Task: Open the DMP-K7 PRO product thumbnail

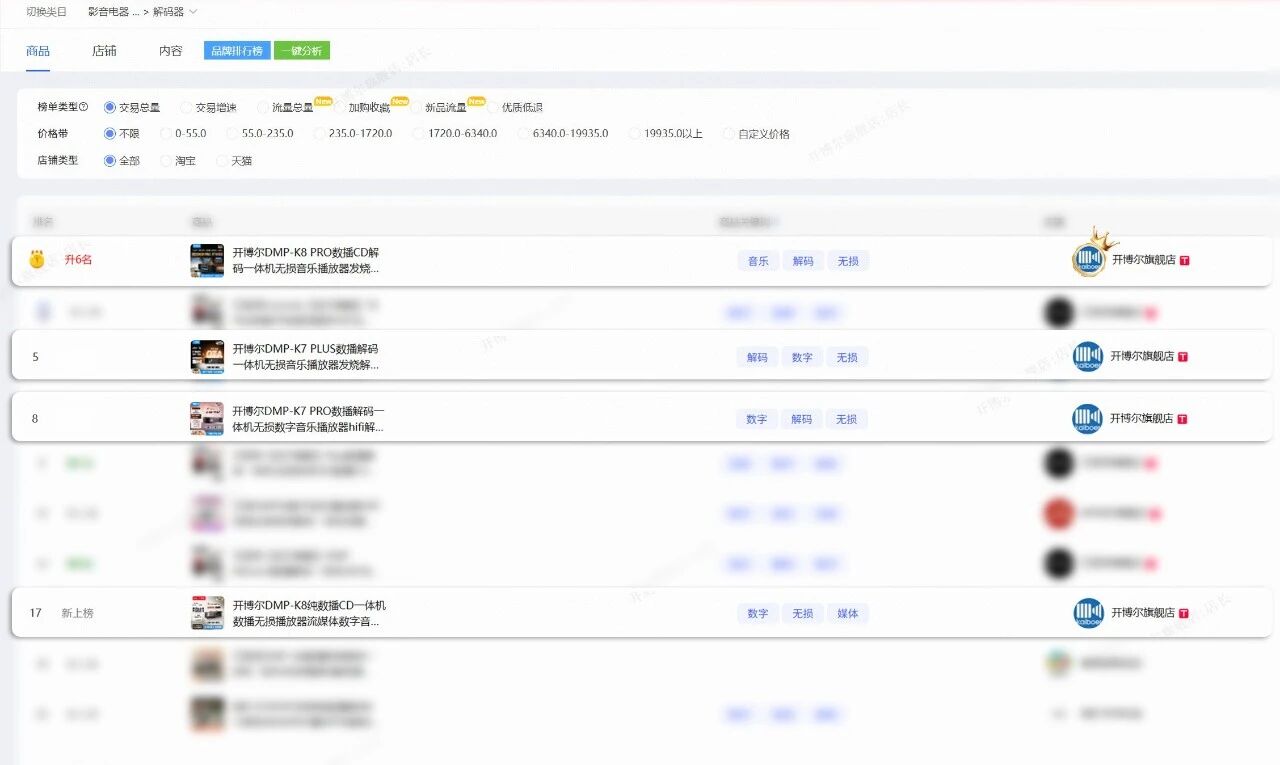Action: pyautogui.click(x=207, y=418)
